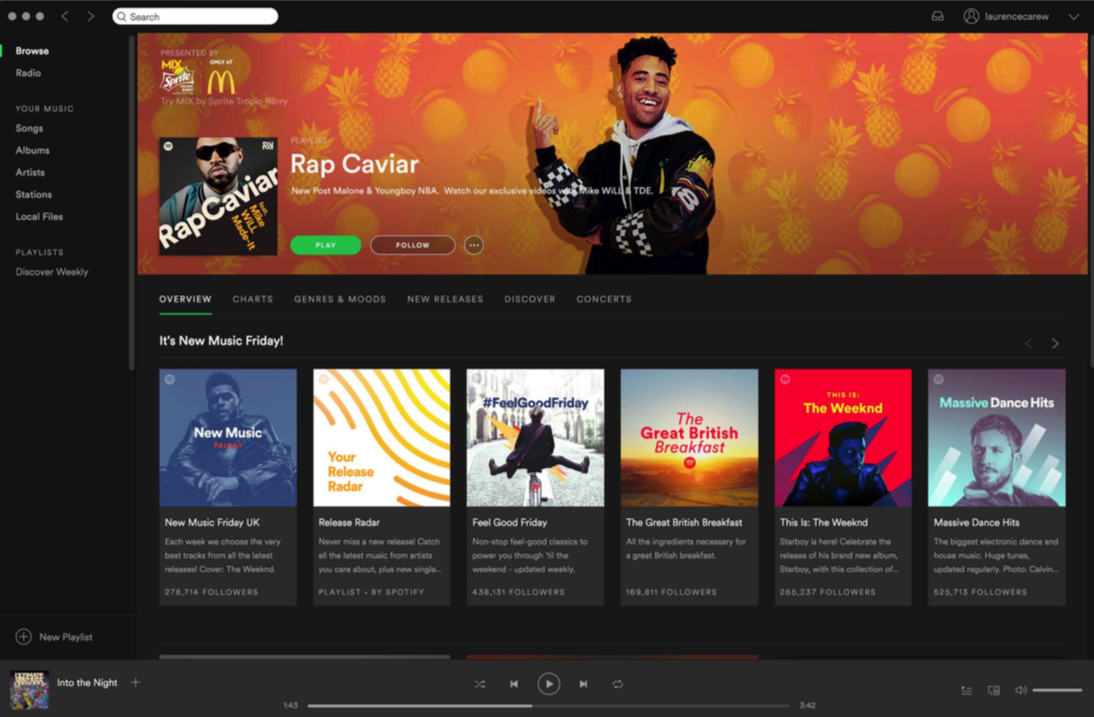Open Your Release Radar cover
The height and width of the screenshot is (717, 1094).
pyautogui.click(x=382, y=437)
